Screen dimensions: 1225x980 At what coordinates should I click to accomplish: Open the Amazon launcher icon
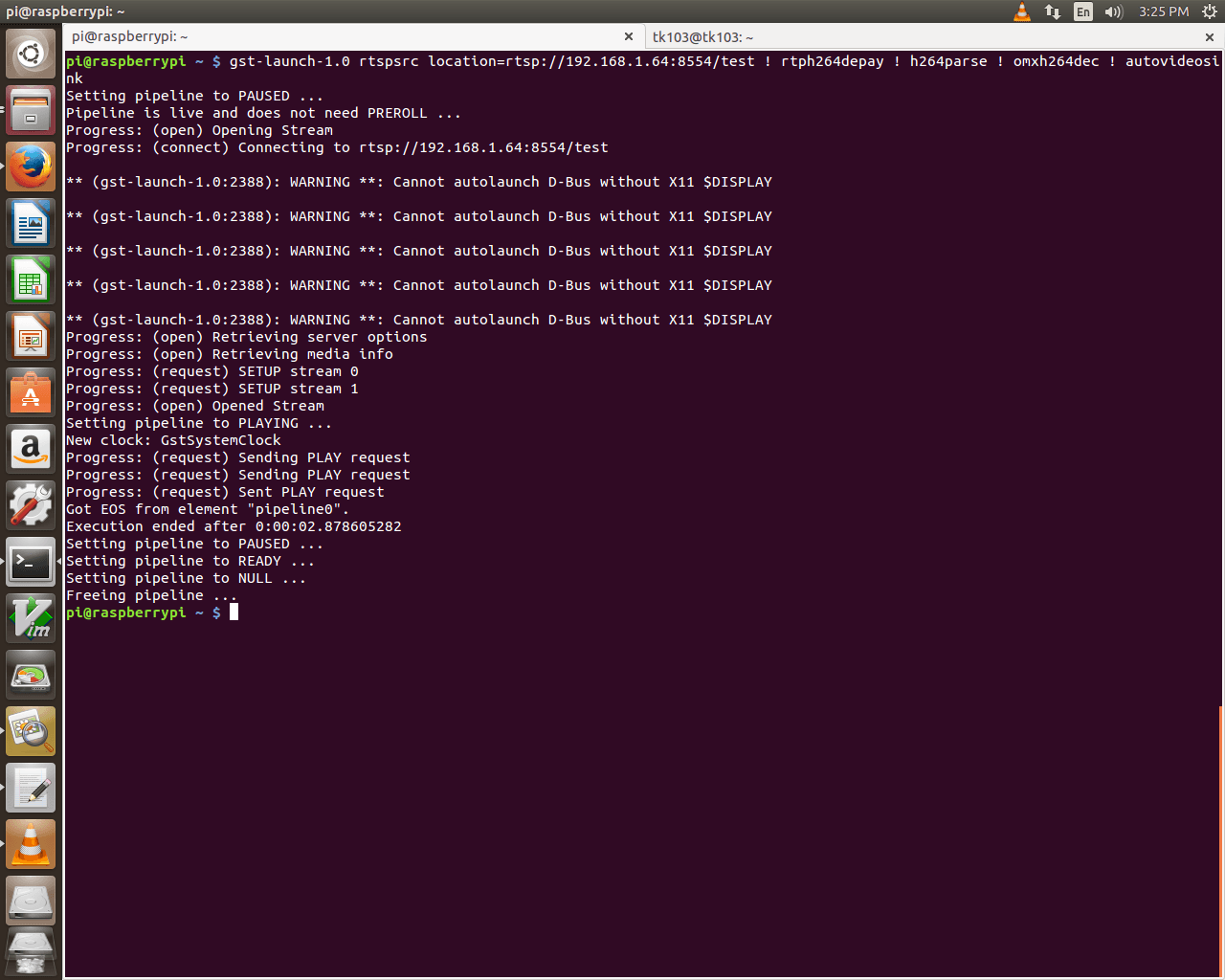(x=31, y=449)
